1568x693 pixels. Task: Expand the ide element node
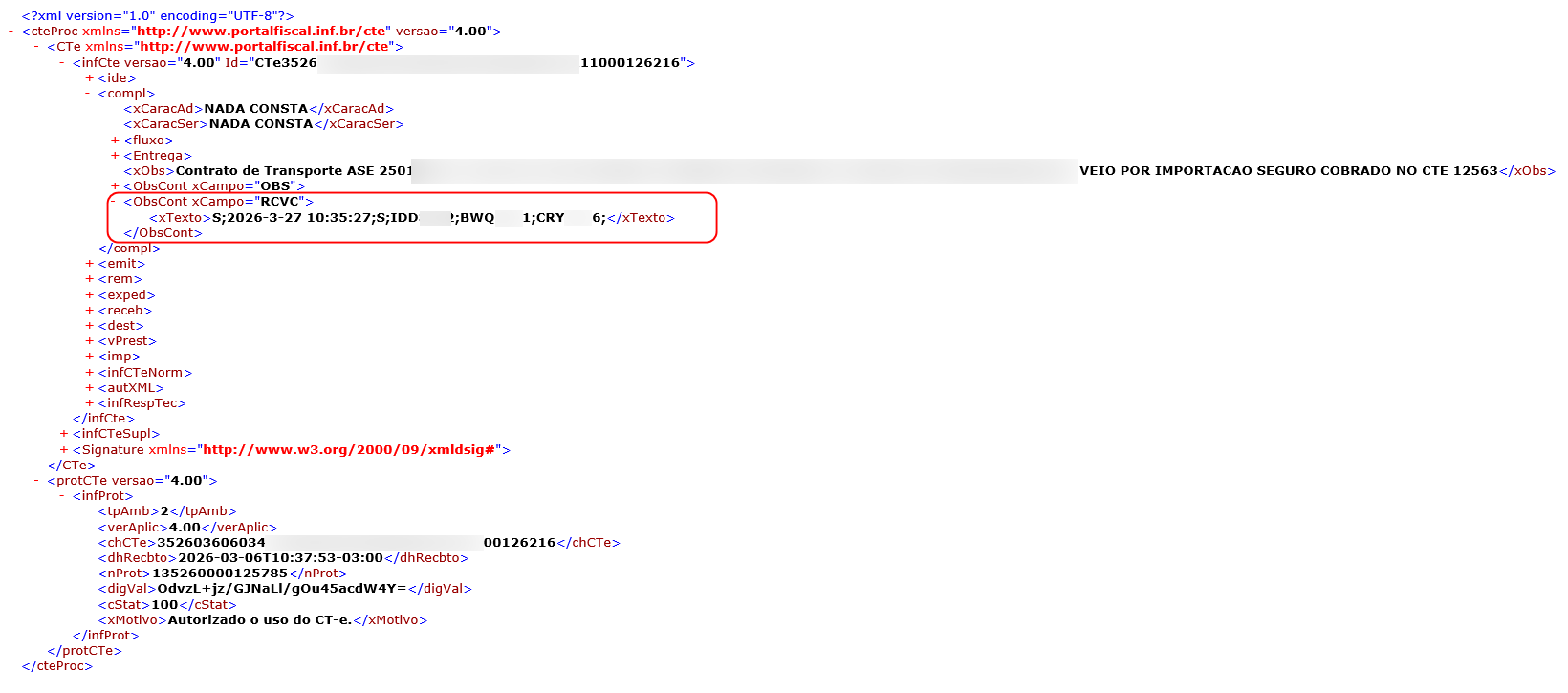coord(90,78)
